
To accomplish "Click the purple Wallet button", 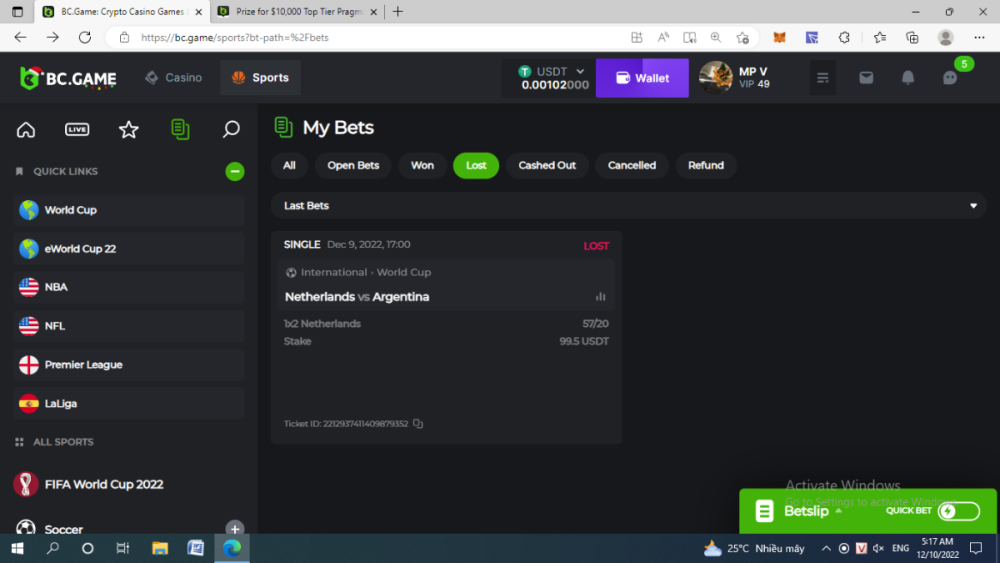I will coord(642,78).
